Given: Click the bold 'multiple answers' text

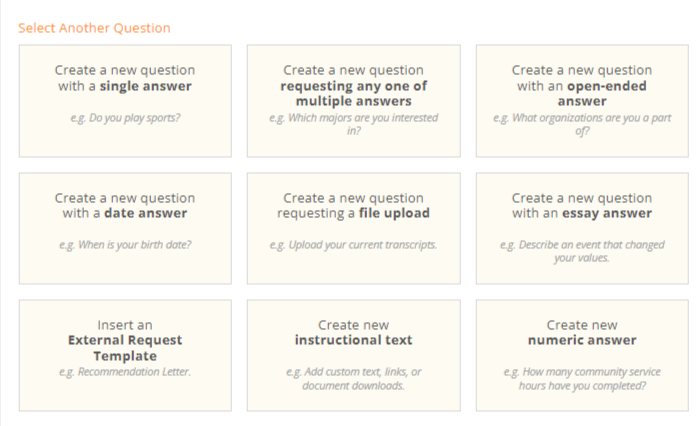Looking at the screenshot, I should pos(353,101).
